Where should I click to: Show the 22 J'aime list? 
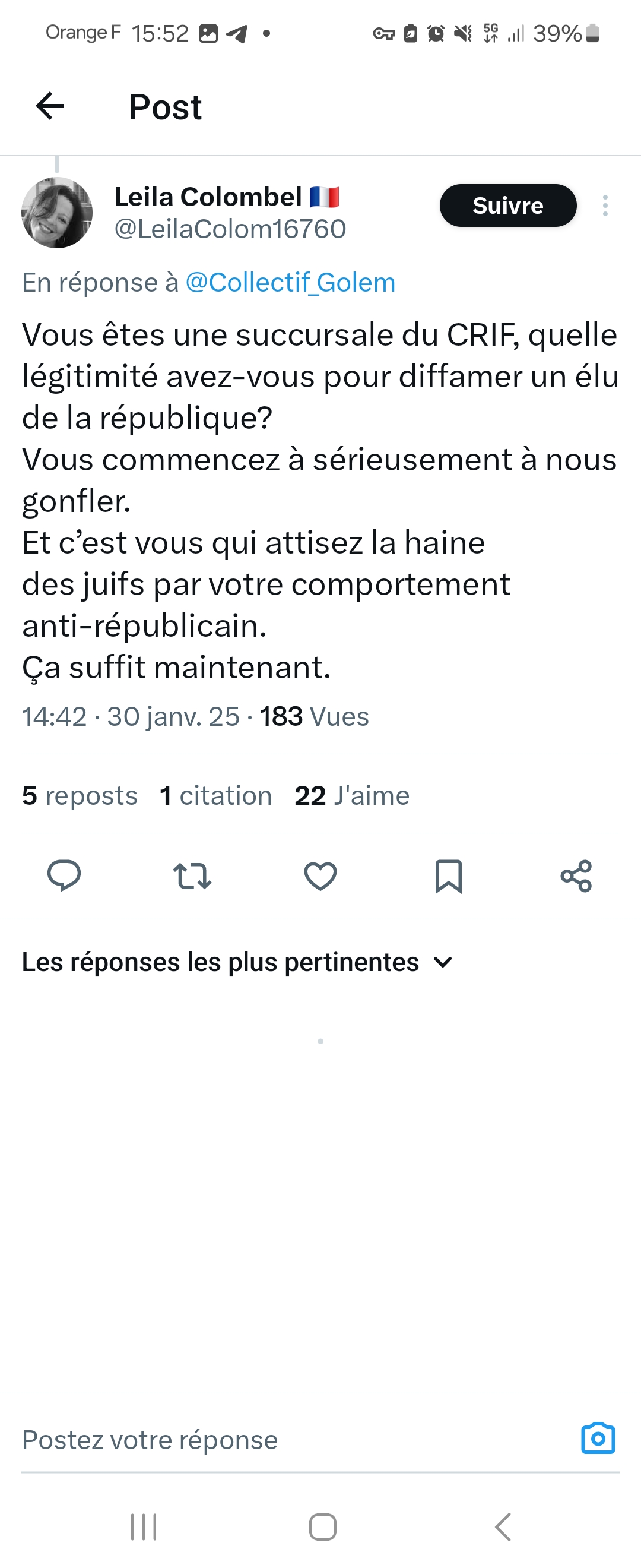(x=352, y=795)
